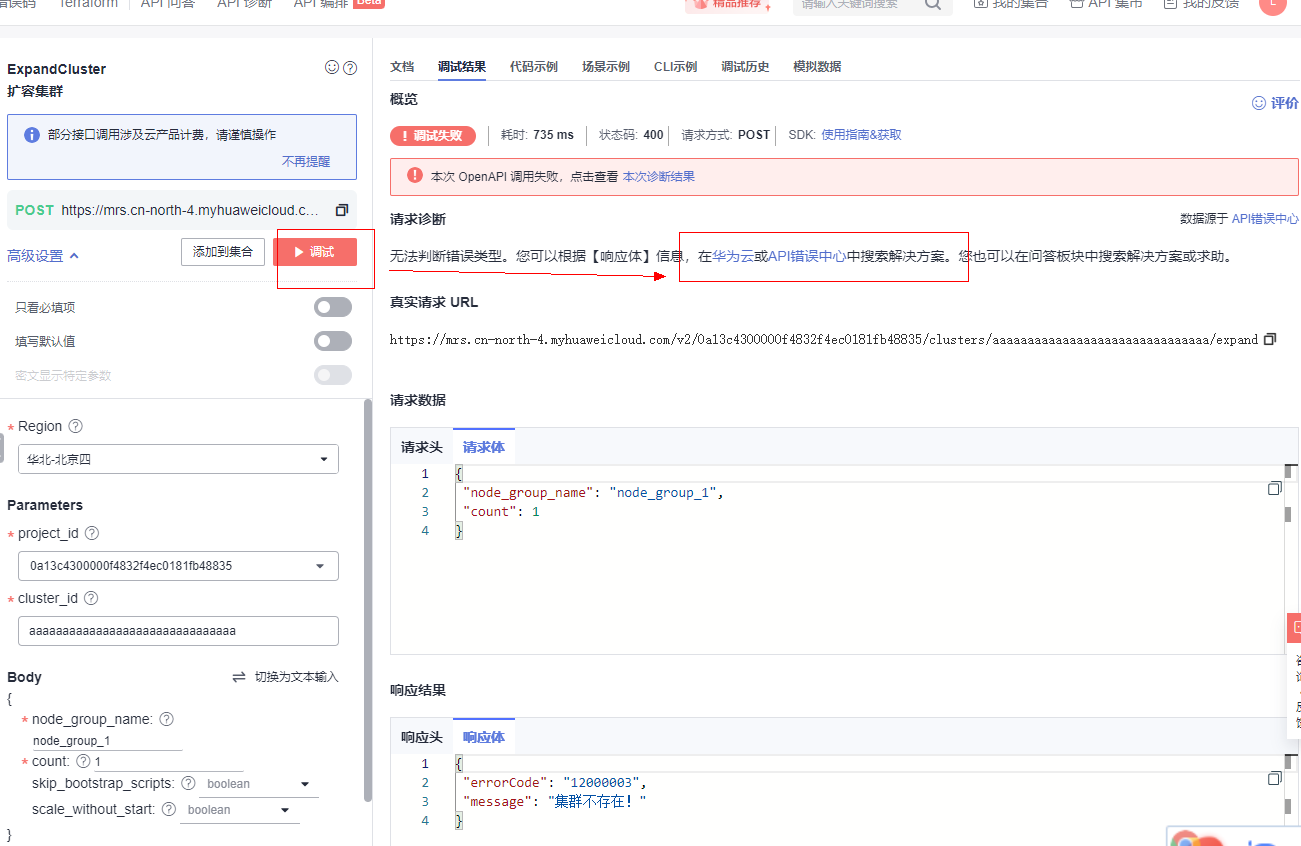
Task: Open the Region dropdown 华北-北京四
Action: point(178,459)
